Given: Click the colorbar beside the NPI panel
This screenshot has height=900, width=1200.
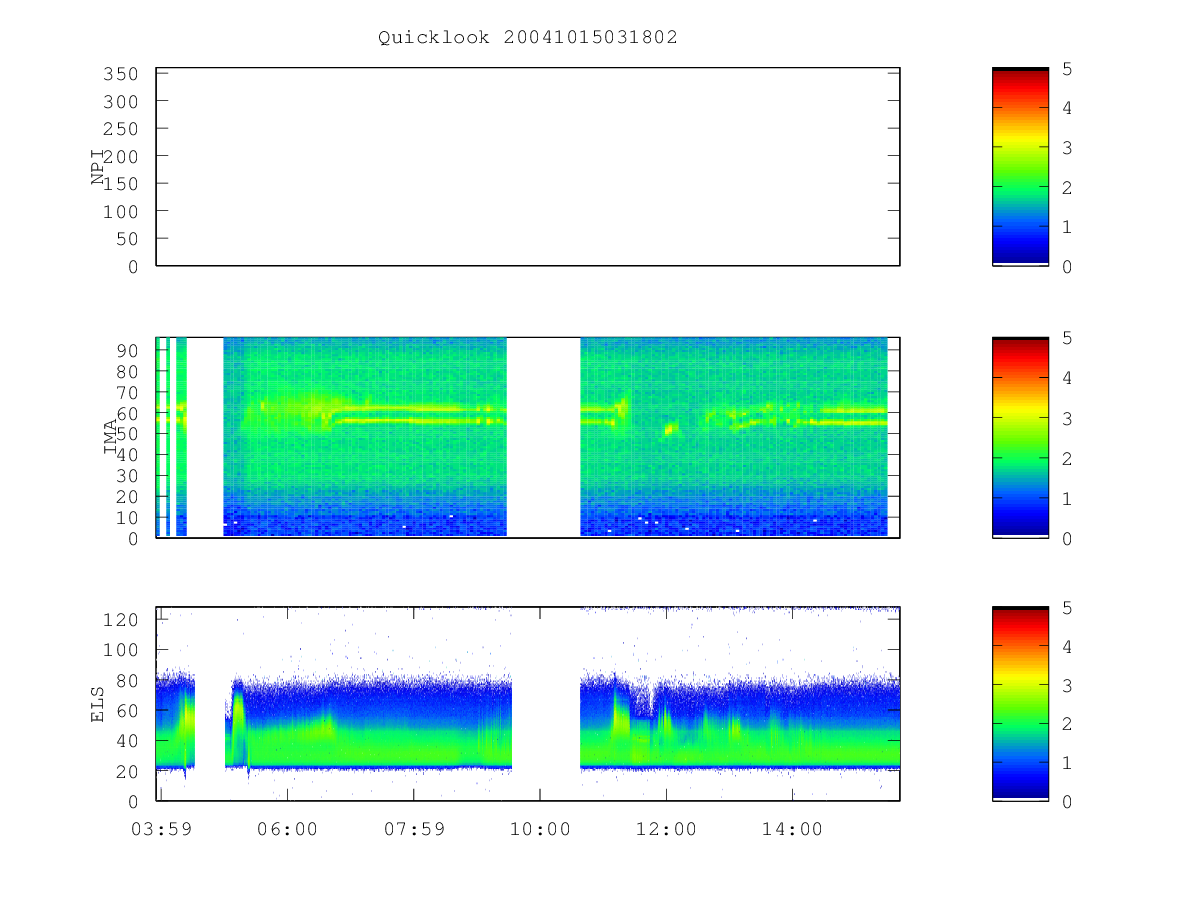Looking at the screenshot, I should pos(1020,167).
